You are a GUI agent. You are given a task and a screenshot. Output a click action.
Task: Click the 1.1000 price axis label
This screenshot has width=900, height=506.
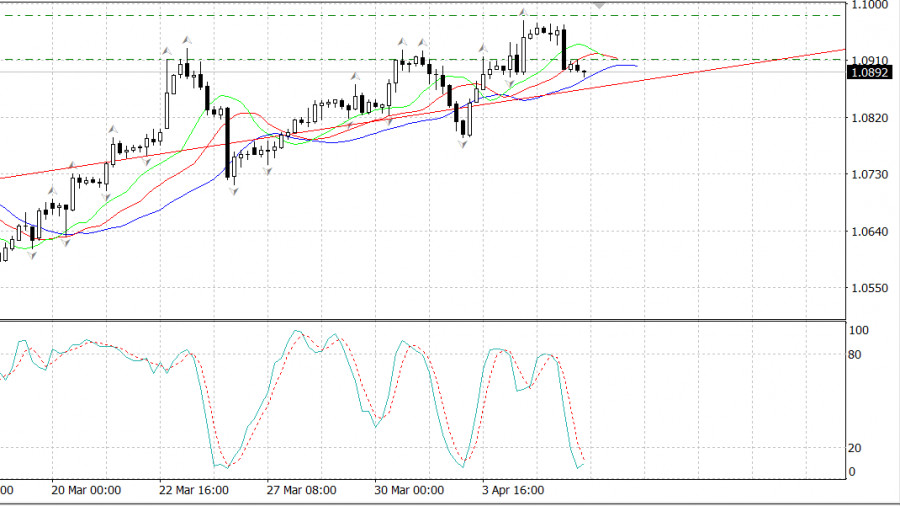tap(869, 5)
